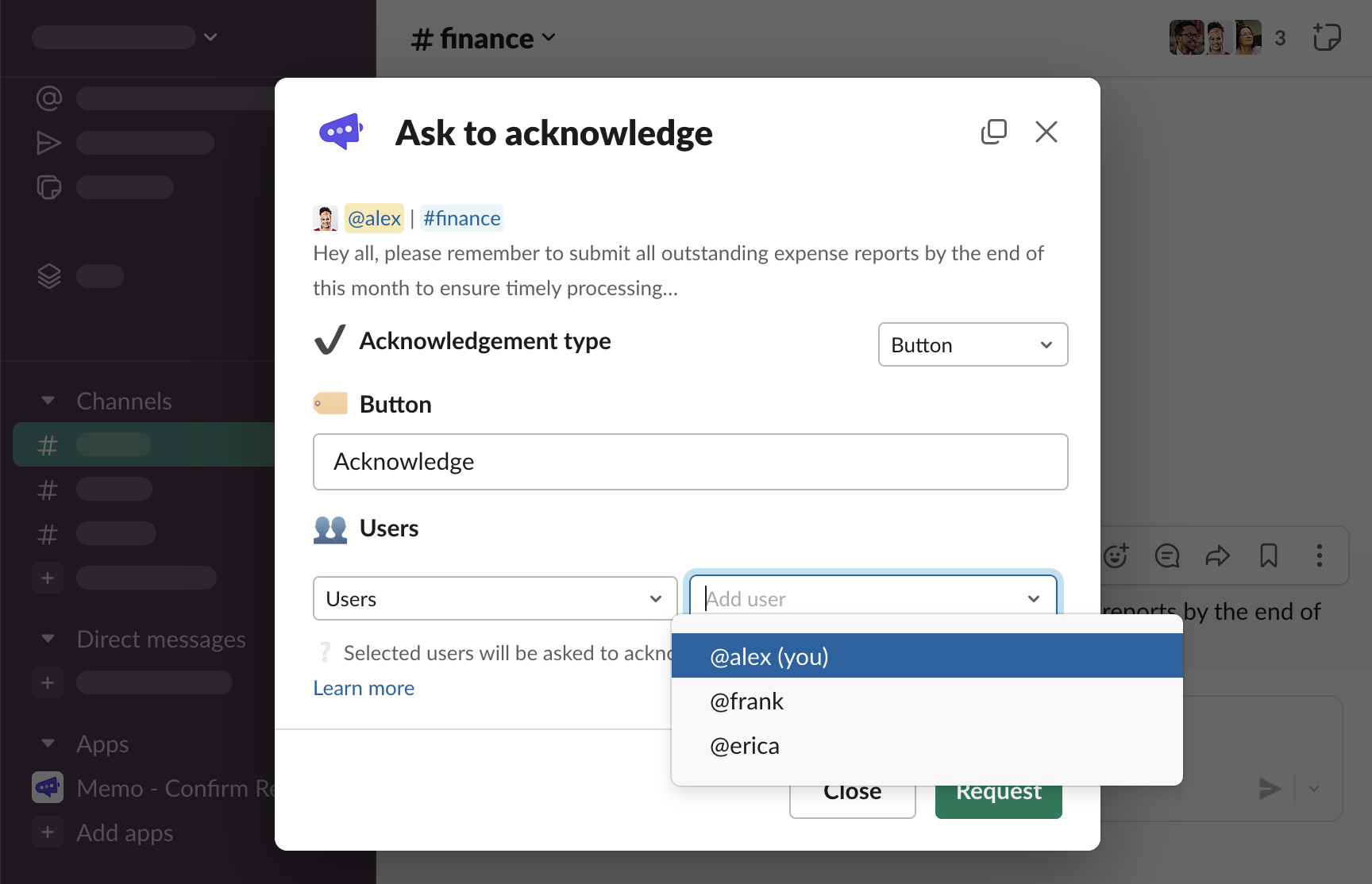
Task: Click the pop-out window icon in dialog header
Action: pyautogui.click(x=993, y=132)
